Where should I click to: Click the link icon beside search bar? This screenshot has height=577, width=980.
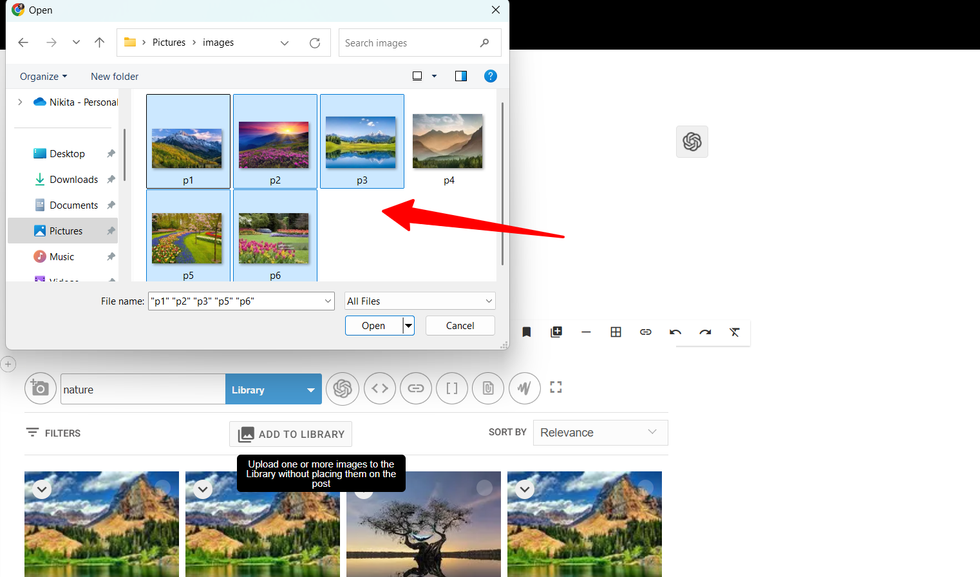(416, 389)
